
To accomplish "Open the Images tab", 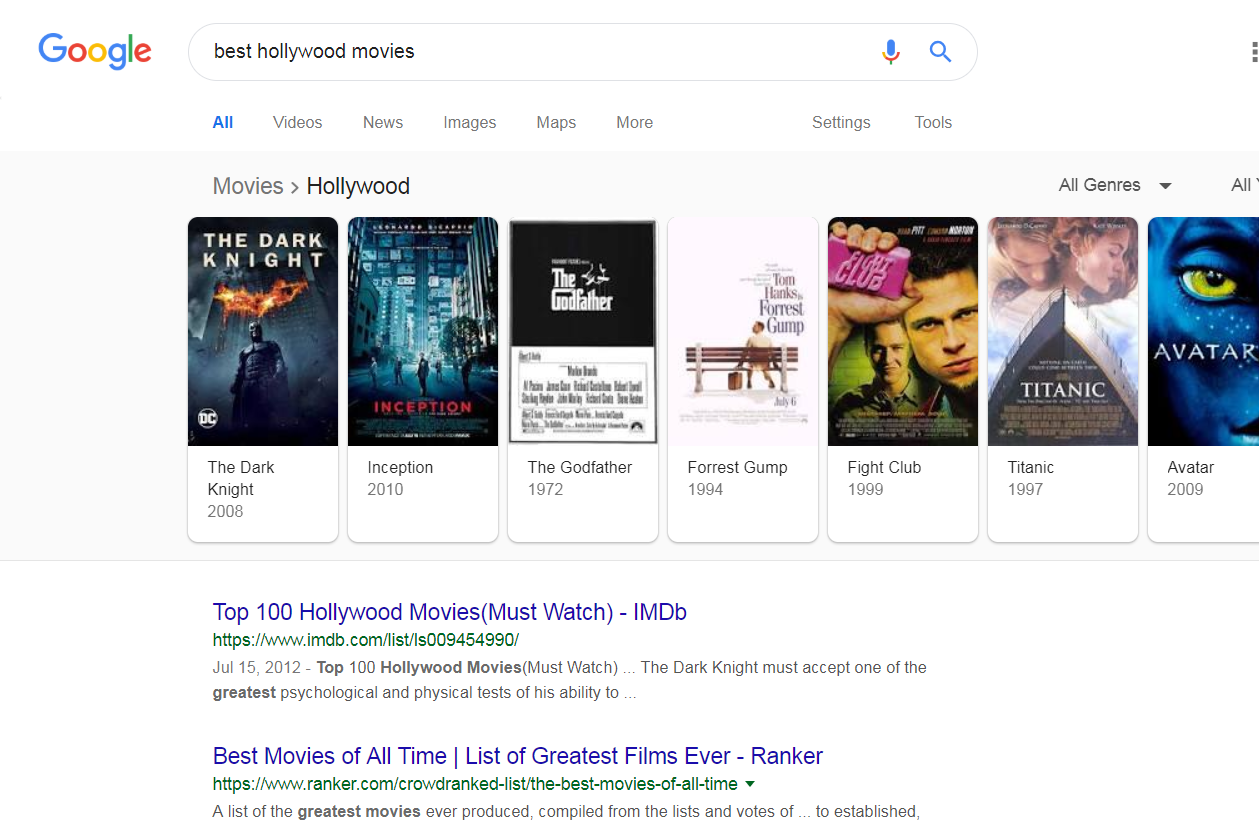I will (x=470, y=123).
